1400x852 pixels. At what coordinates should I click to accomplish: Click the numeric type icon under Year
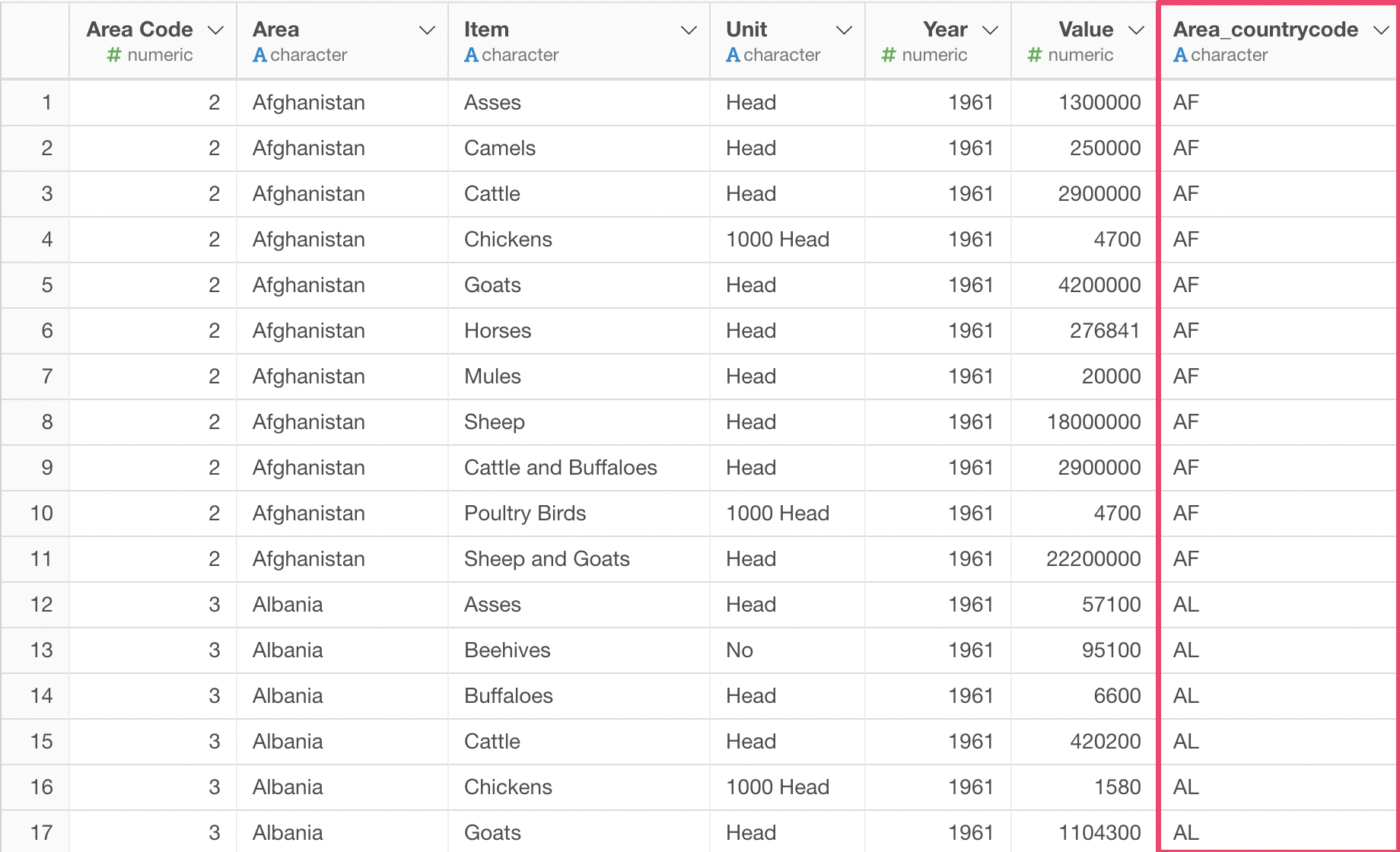[x=888, y=55]
